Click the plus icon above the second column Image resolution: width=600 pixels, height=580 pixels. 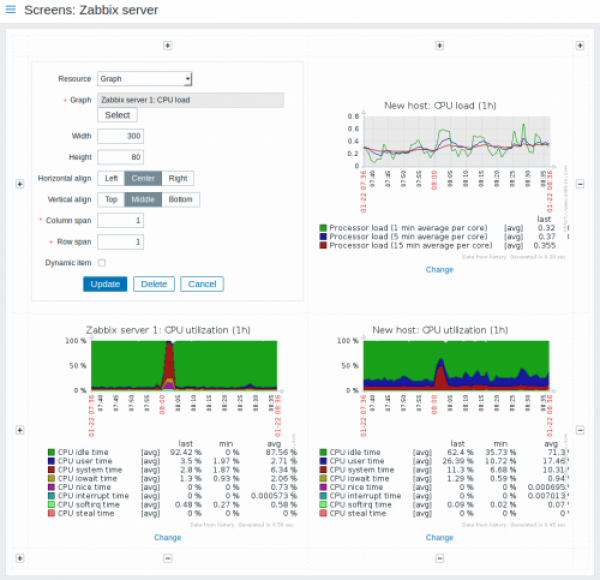point(438,45)
